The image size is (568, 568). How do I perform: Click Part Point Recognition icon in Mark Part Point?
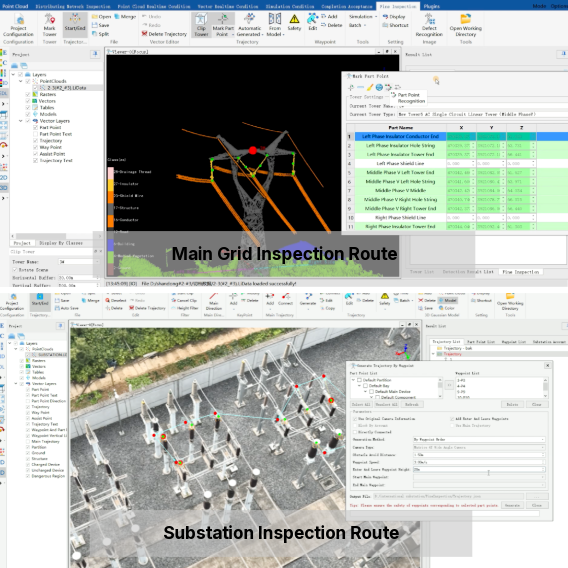[388, 87]
